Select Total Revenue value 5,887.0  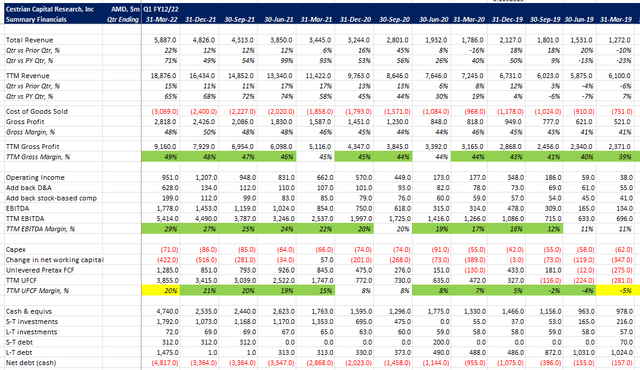[x=165, y=40]
